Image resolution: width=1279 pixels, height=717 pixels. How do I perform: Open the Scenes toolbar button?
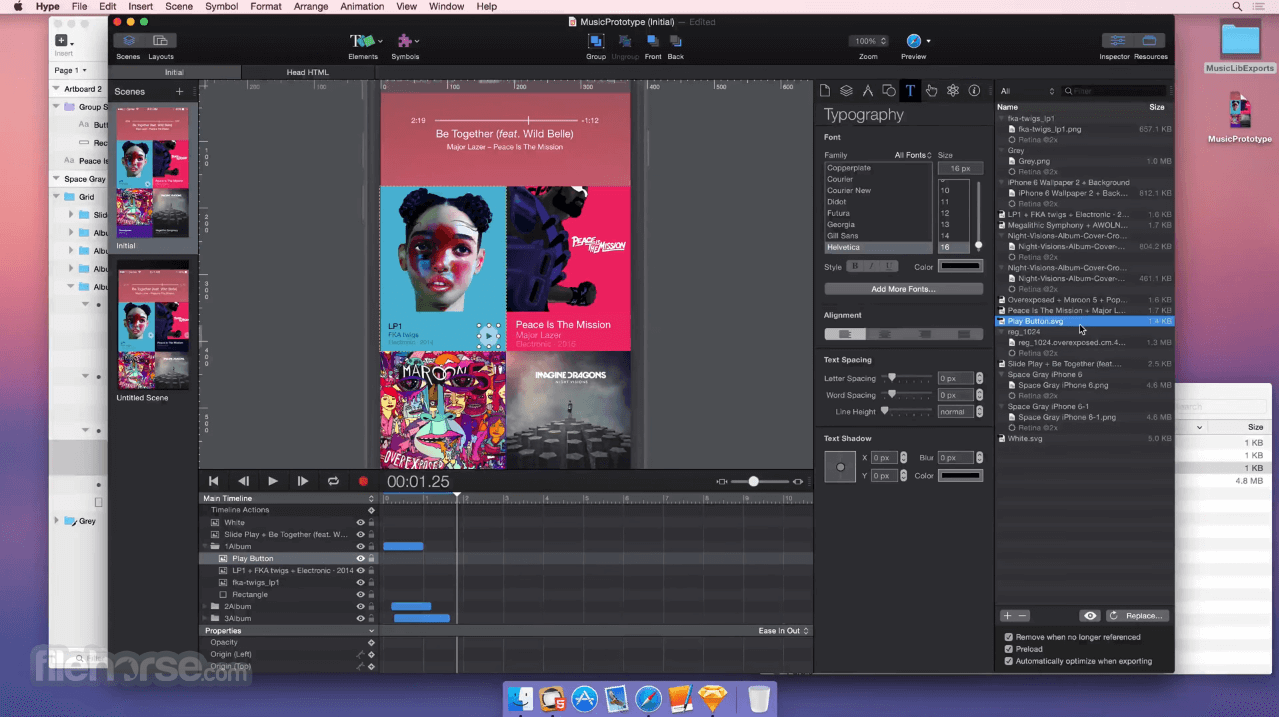pyautogui.click(x=129, y=41)
